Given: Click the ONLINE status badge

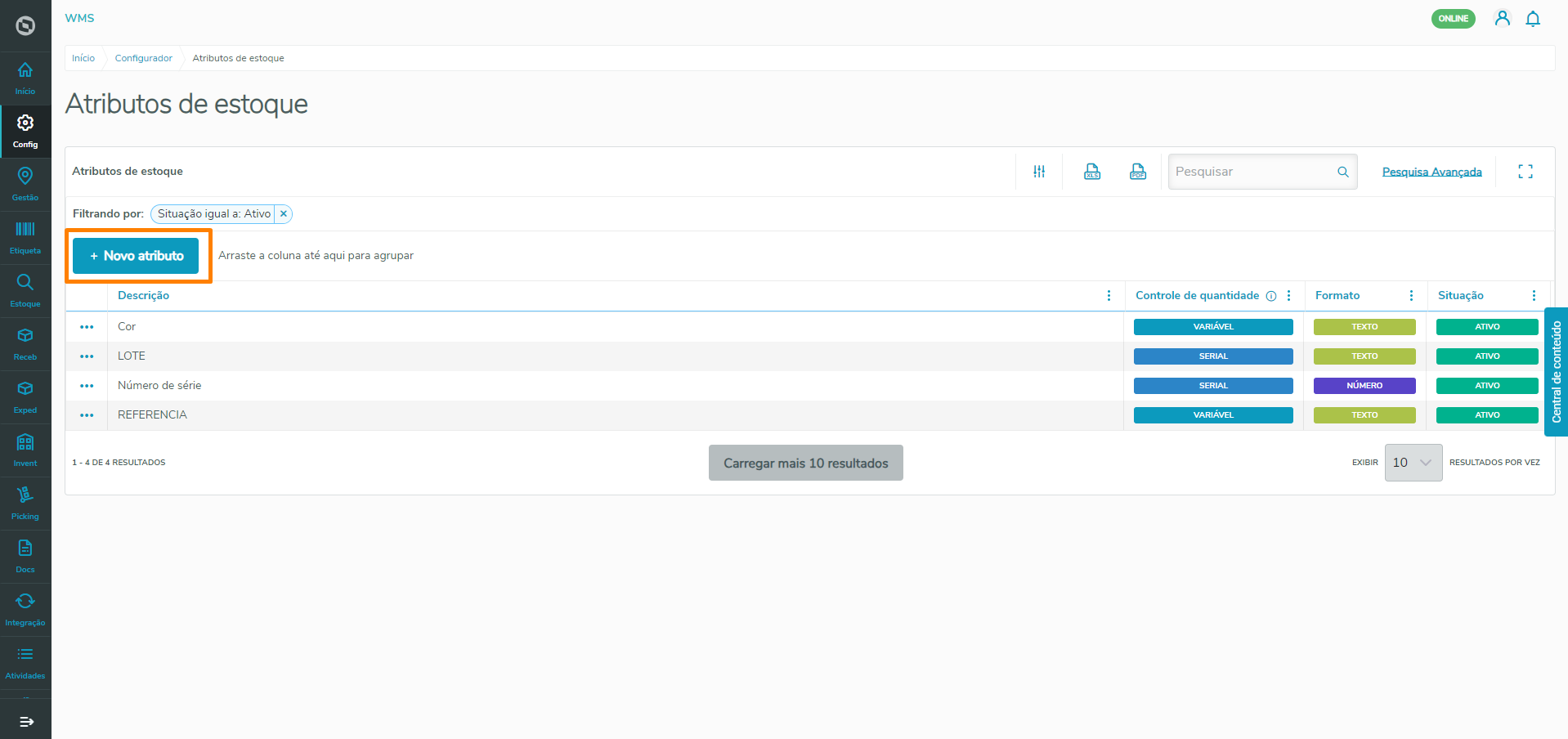Looking at the screenshot, I should [1453, 19].
